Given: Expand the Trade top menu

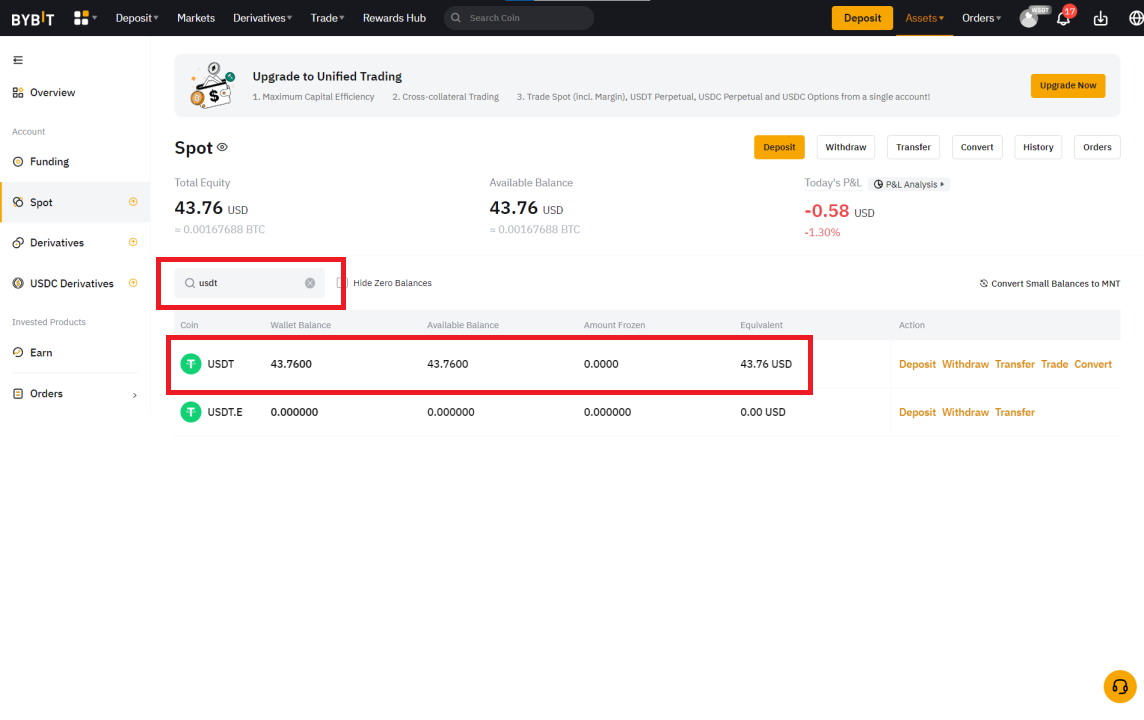Looking at the screenshot, I should point(327,18).
